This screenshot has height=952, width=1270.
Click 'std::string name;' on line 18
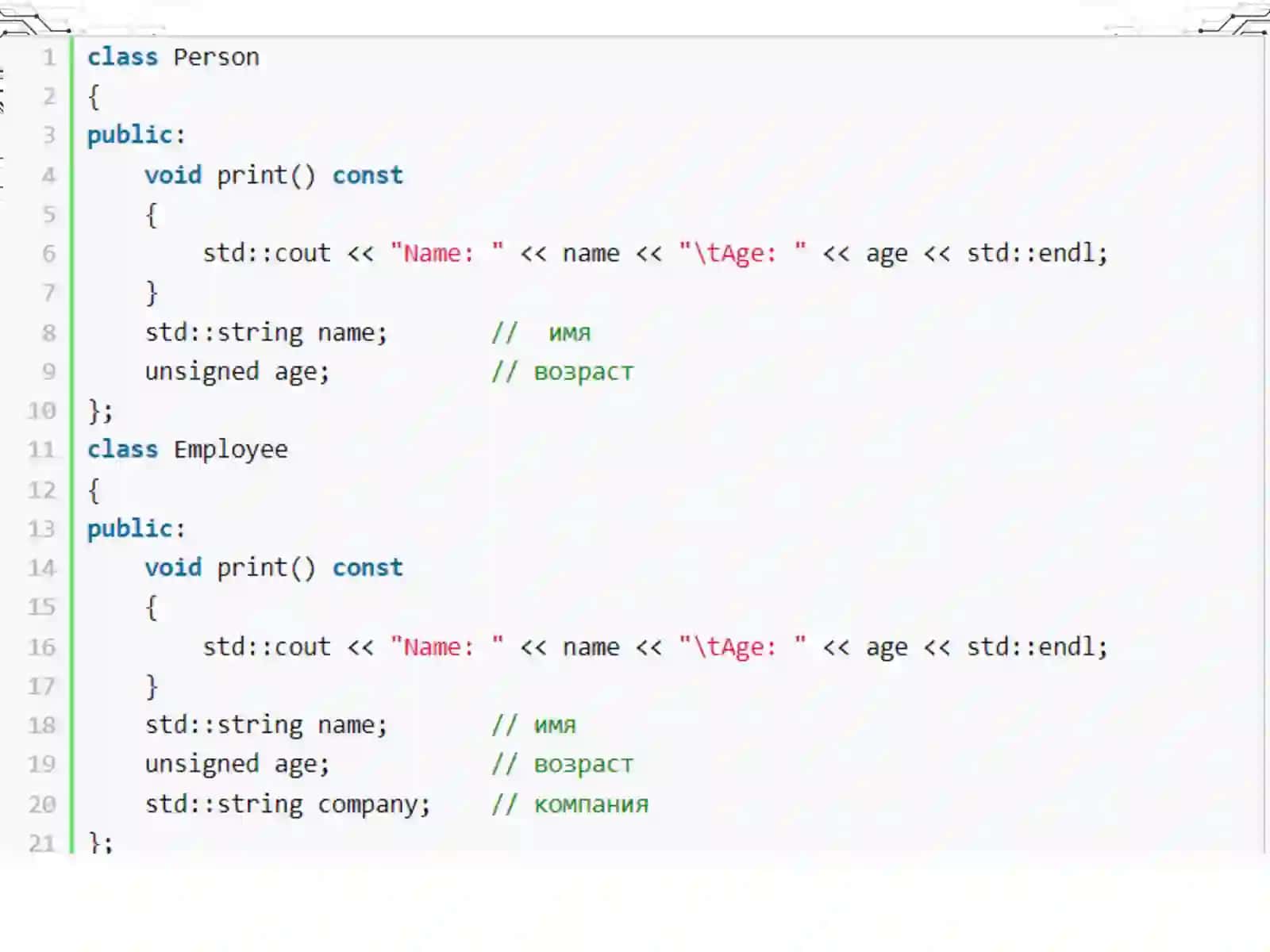266,725
